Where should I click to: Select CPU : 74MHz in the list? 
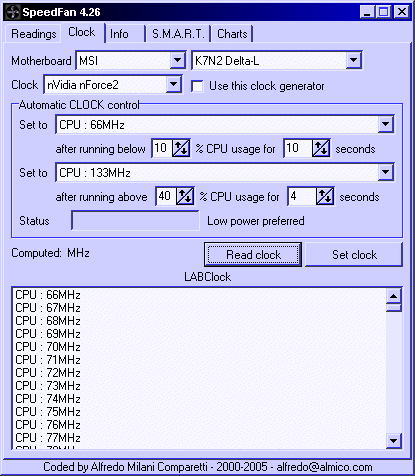pyautogui.click(x=200, y=399)
